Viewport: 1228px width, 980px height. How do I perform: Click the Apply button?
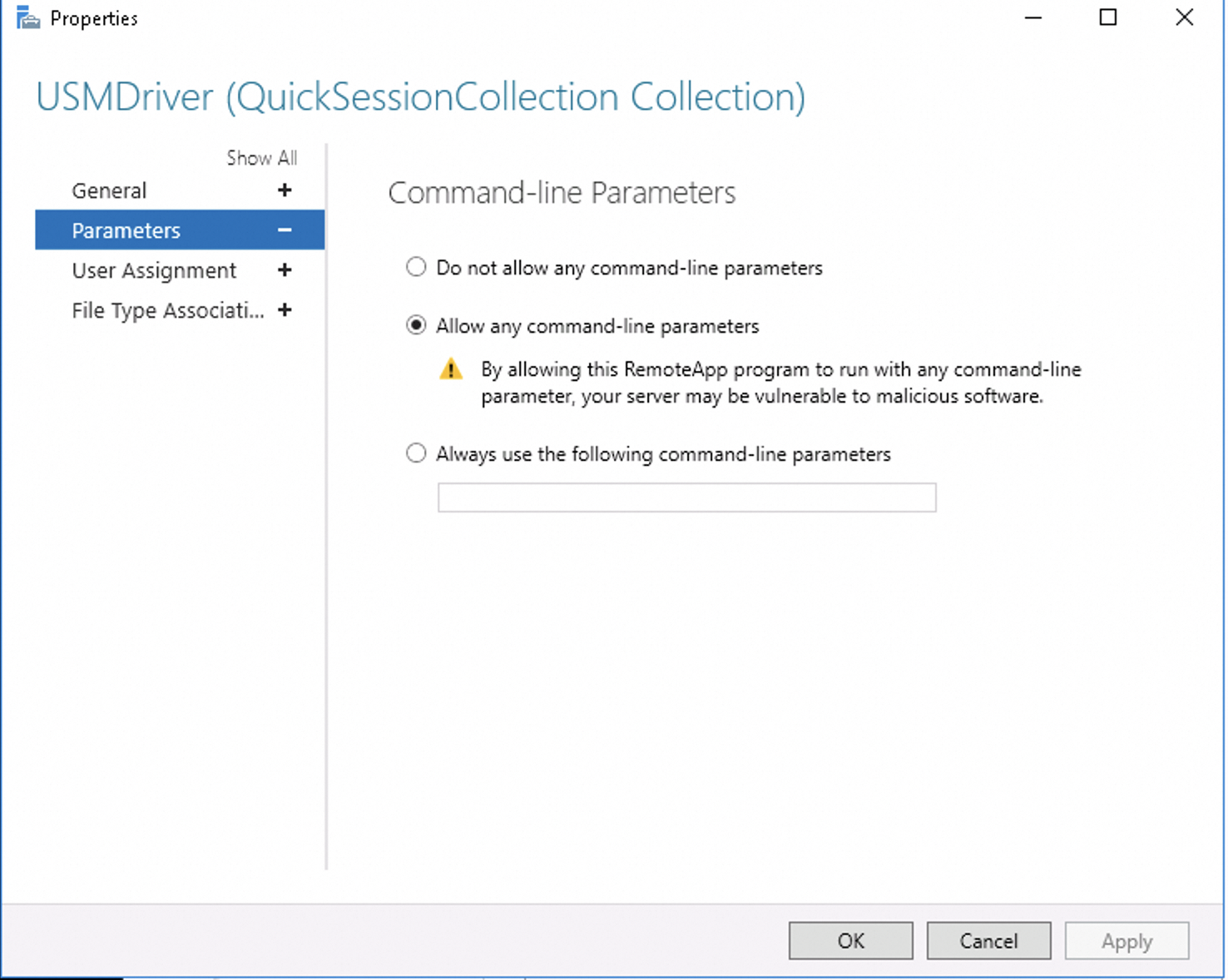[1126, 941]
